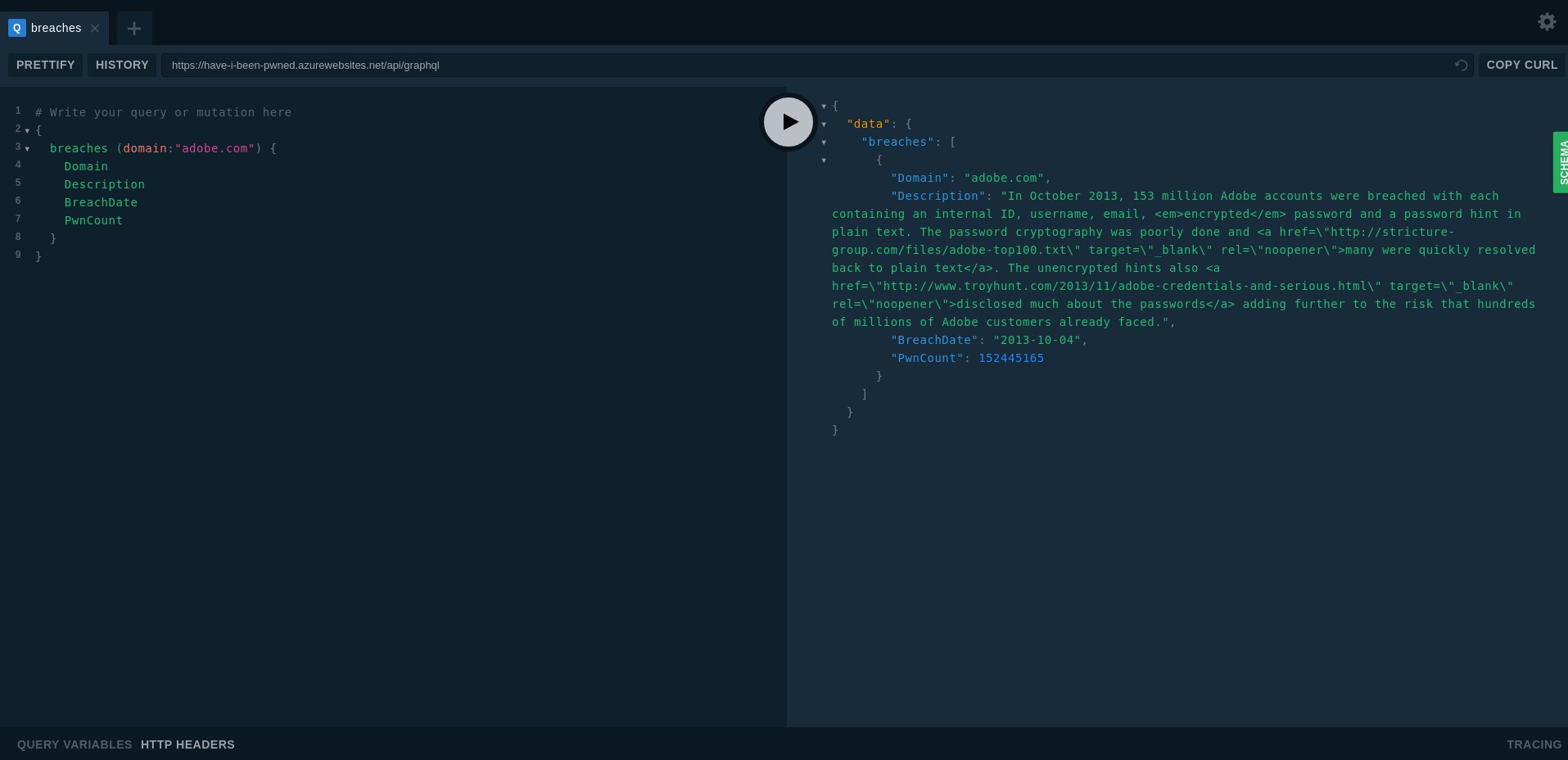Image resolution: width=1568 pixels, height=760 pixels.
Task: Open the SCHEMA side panel
Action: [1561, 161]
